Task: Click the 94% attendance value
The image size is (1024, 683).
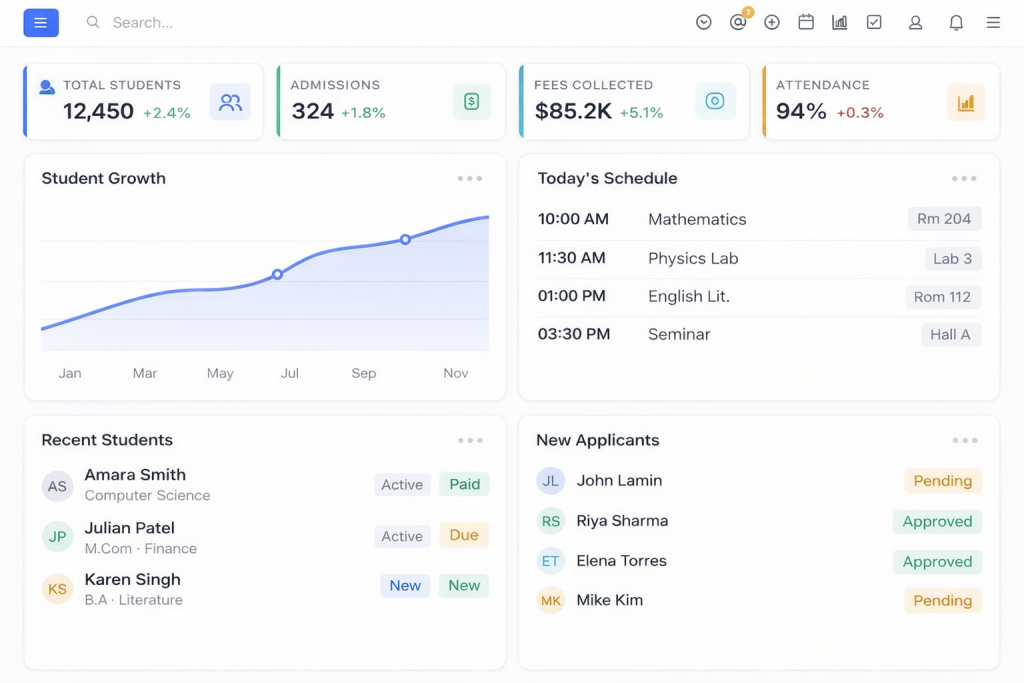Action: pos(801,112)
